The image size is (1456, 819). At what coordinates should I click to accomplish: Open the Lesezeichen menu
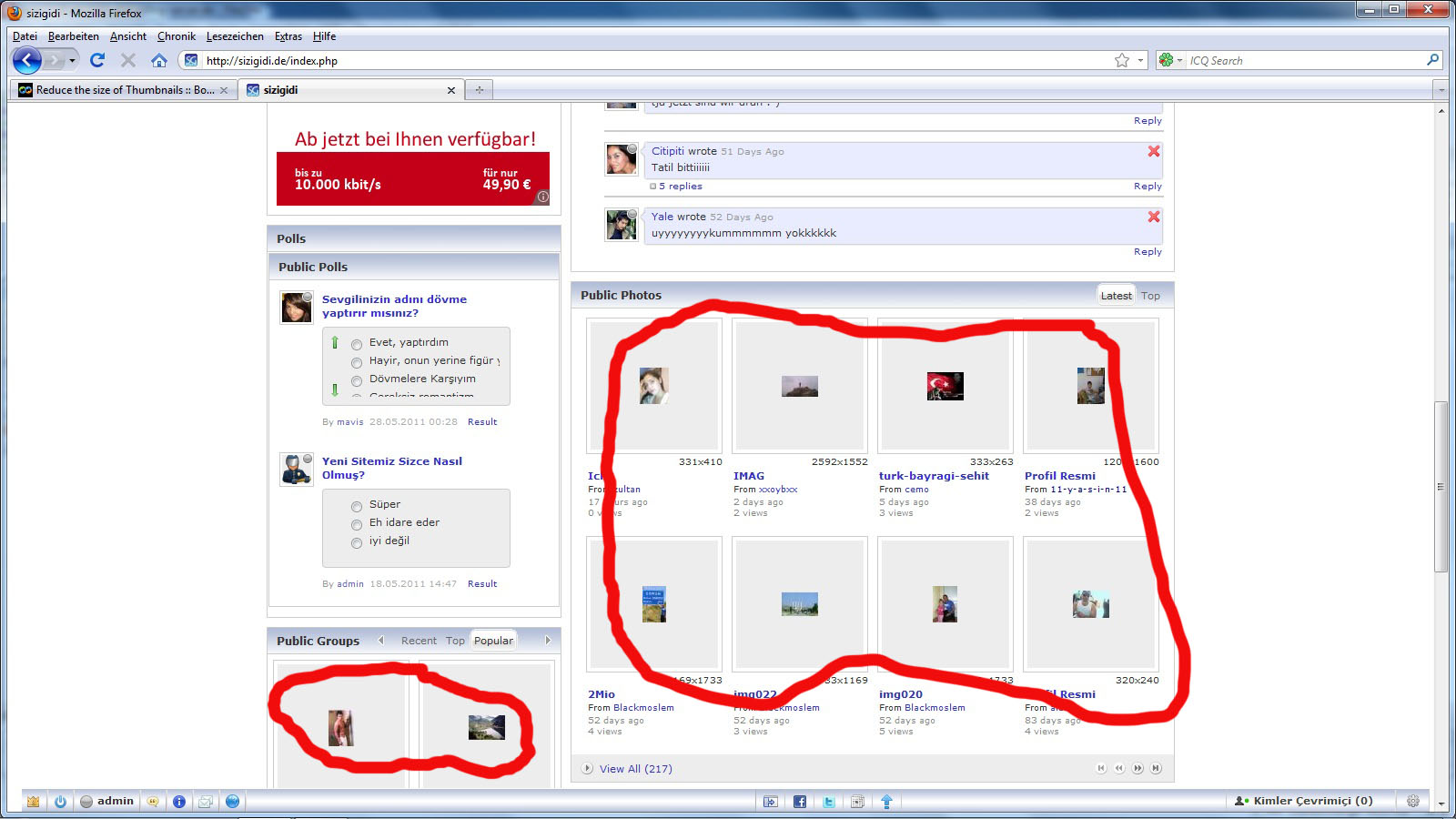coord(235,36)
